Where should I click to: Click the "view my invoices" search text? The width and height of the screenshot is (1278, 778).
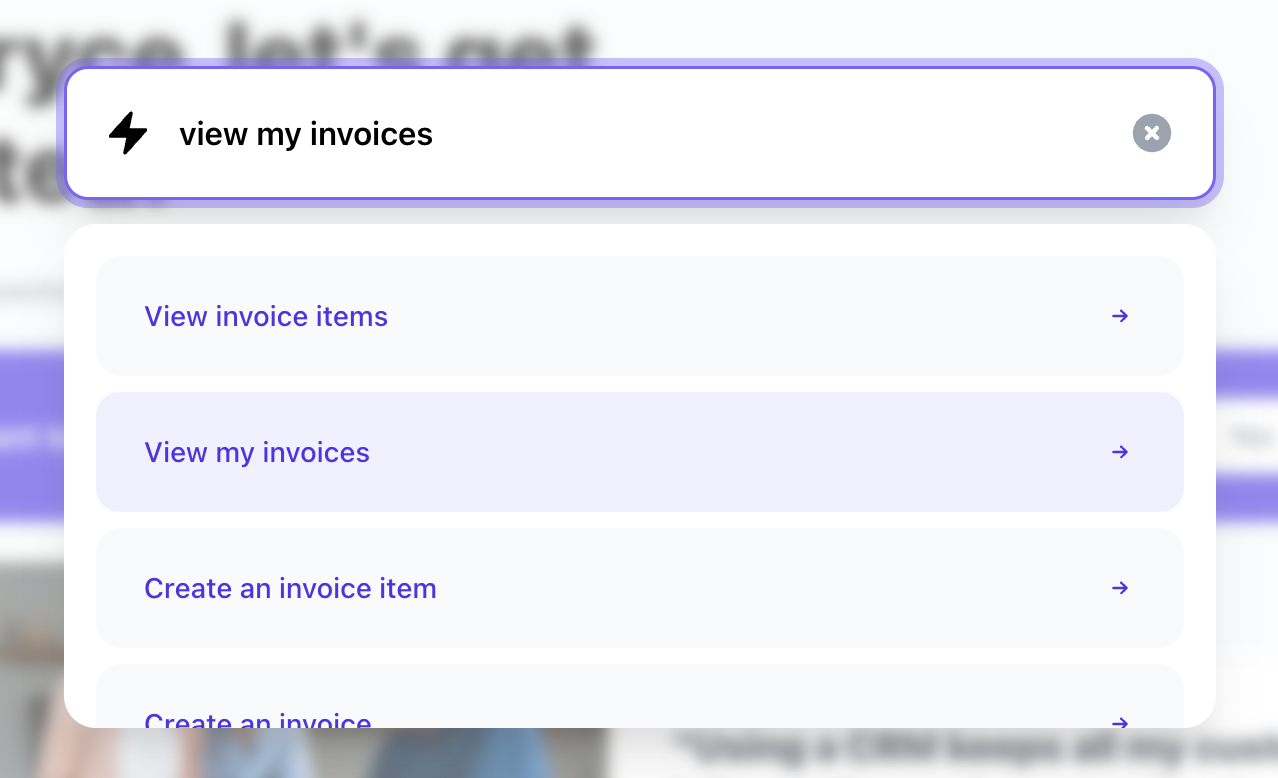(306, 134)
